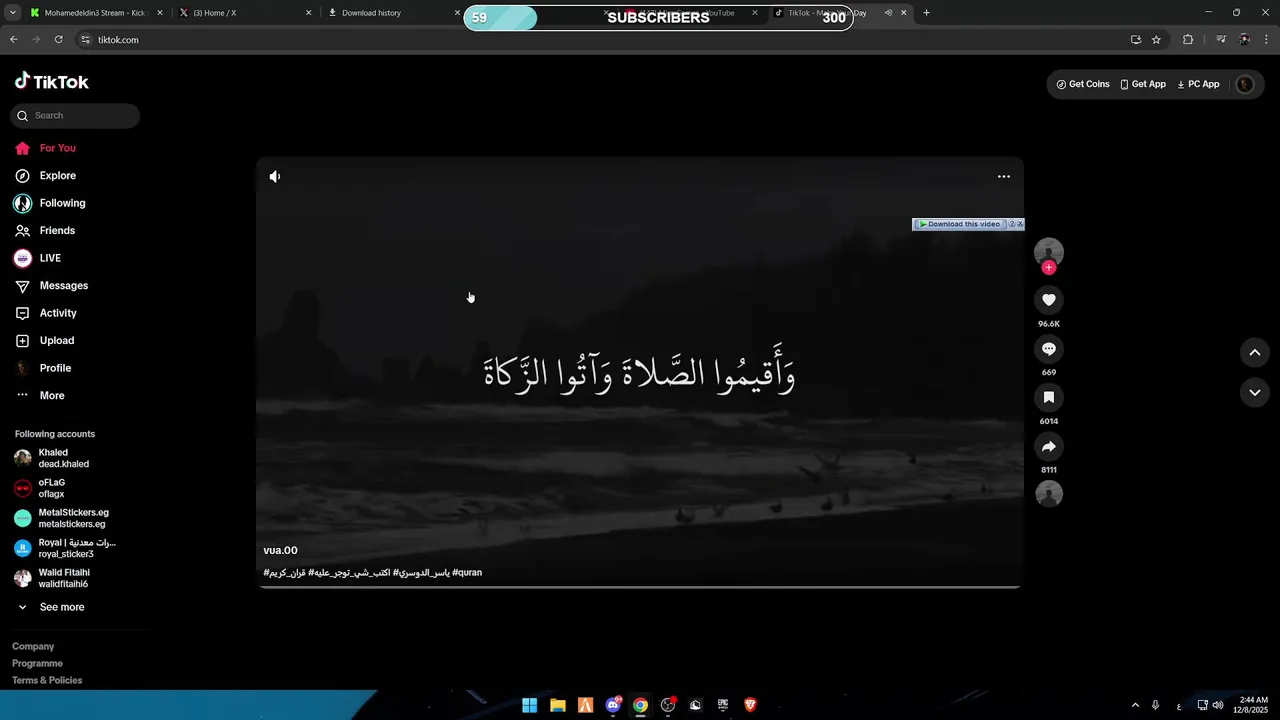
Task: Go to next video with down chevron
Action: click(x=1255, y=393)
